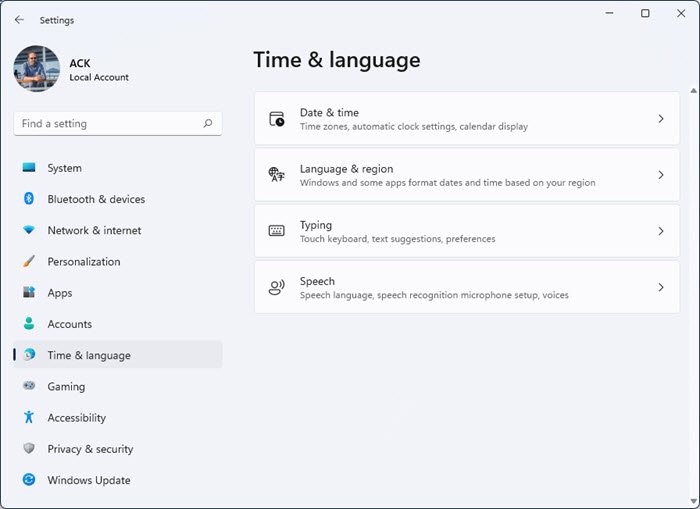Viewport: 700px width, 509px height.
Task: Click the Gaming controller icon
Action: (29, 387)
